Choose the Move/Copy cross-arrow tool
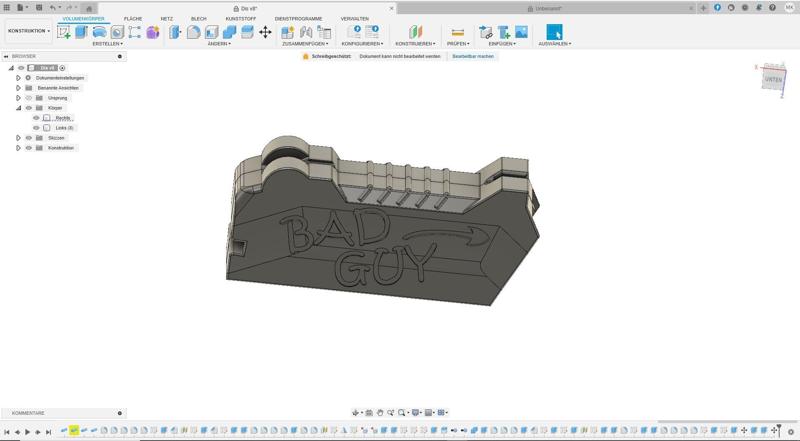The width and height of the screenshot is (800, 441). tap(265, 32)
